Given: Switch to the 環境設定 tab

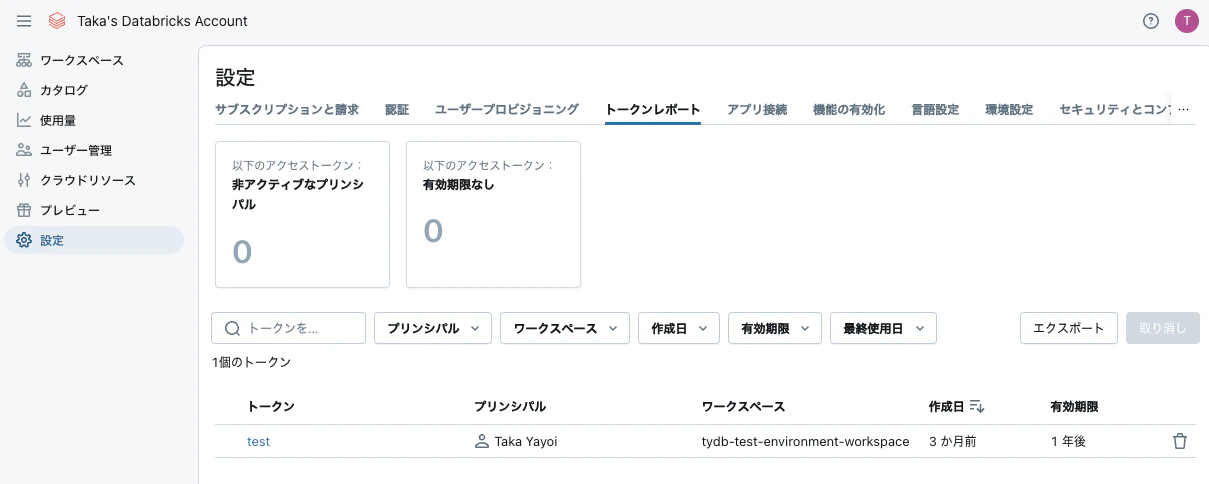Looking at the screenshot, I should [1009, 110].
